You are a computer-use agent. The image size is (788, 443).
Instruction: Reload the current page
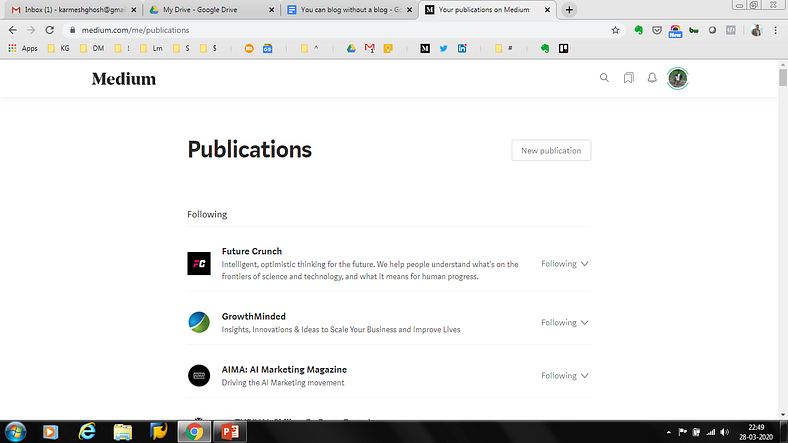click(x=49, y=30)
